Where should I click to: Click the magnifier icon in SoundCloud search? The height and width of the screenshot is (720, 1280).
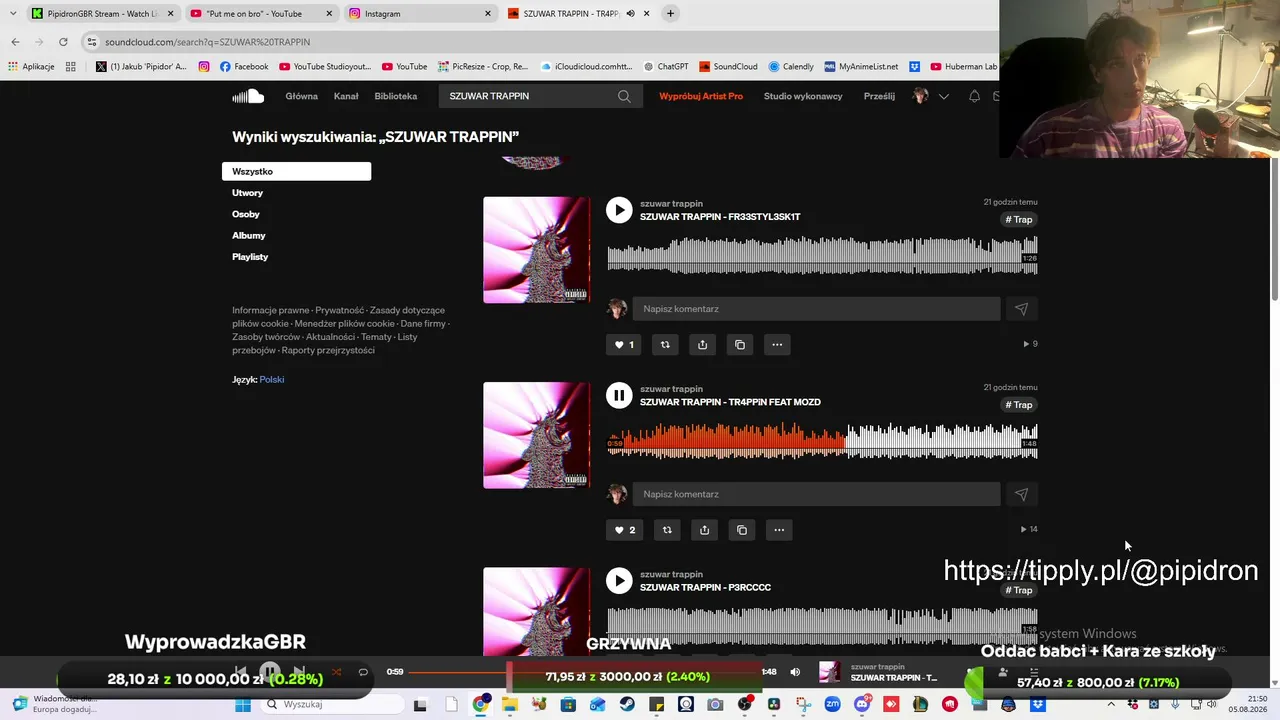tap(624, 96)
